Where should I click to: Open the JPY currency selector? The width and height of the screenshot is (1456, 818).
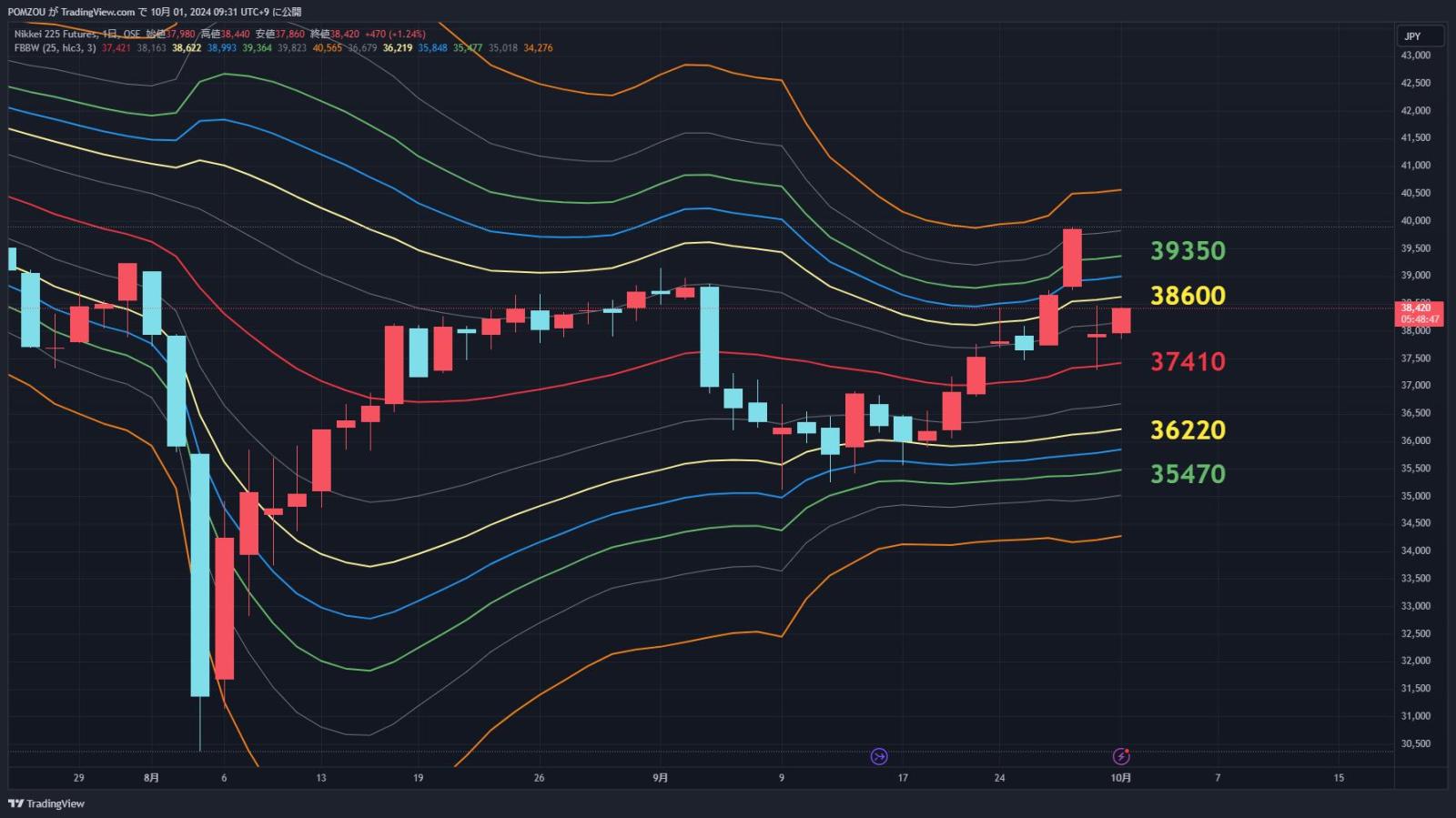(x=1421, y=36)
